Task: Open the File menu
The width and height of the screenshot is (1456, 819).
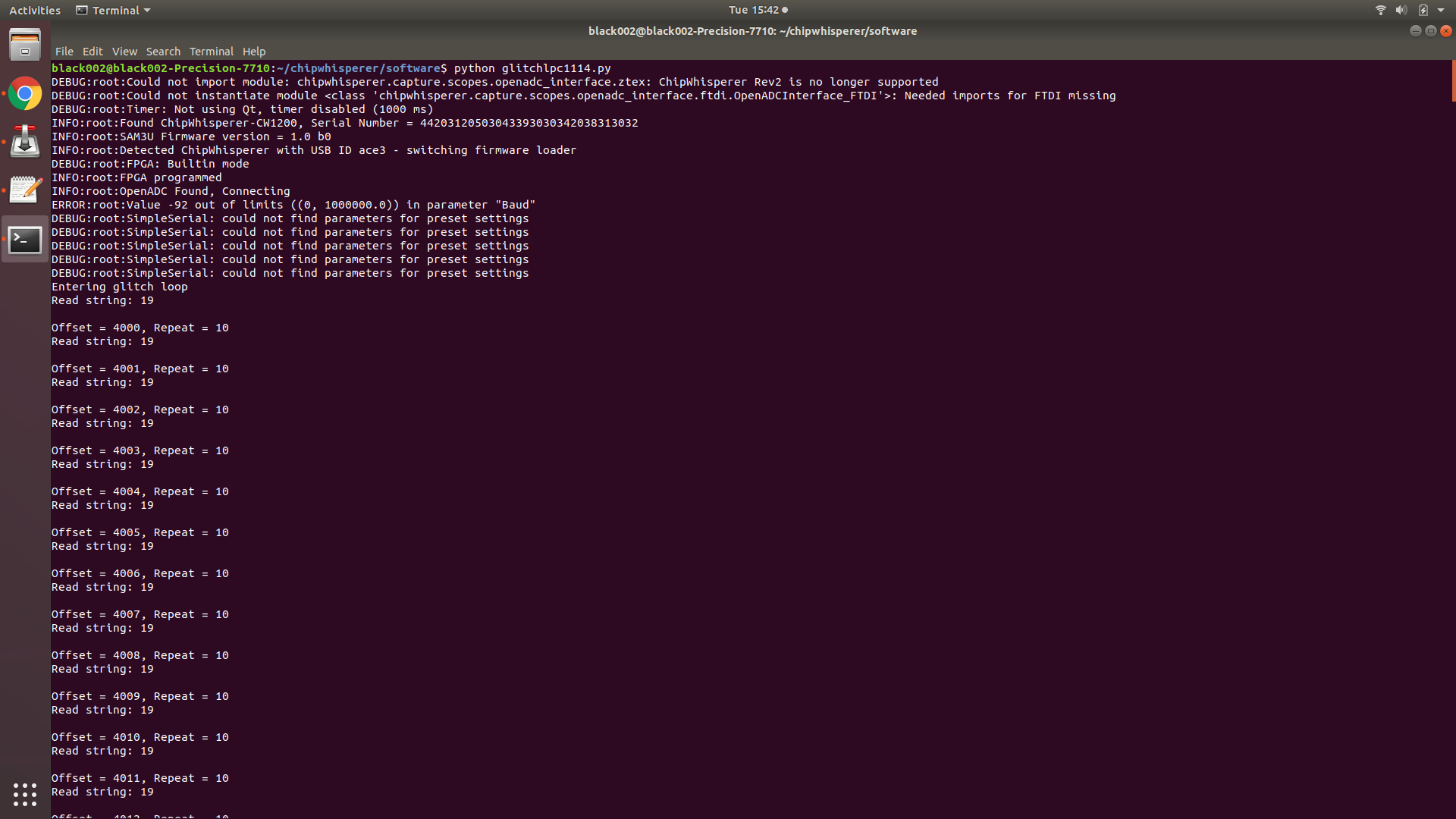Action: [64, 52]
